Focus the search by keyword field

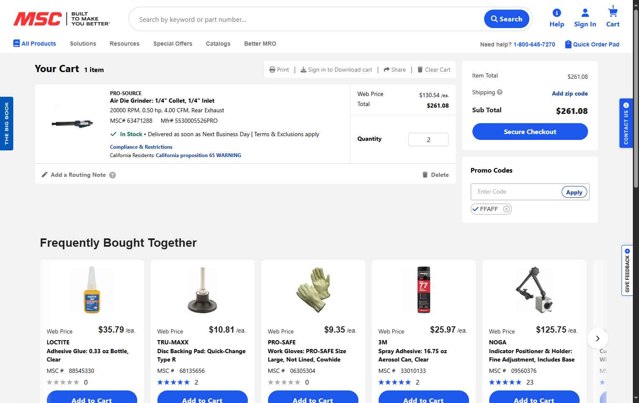point(307,19)
